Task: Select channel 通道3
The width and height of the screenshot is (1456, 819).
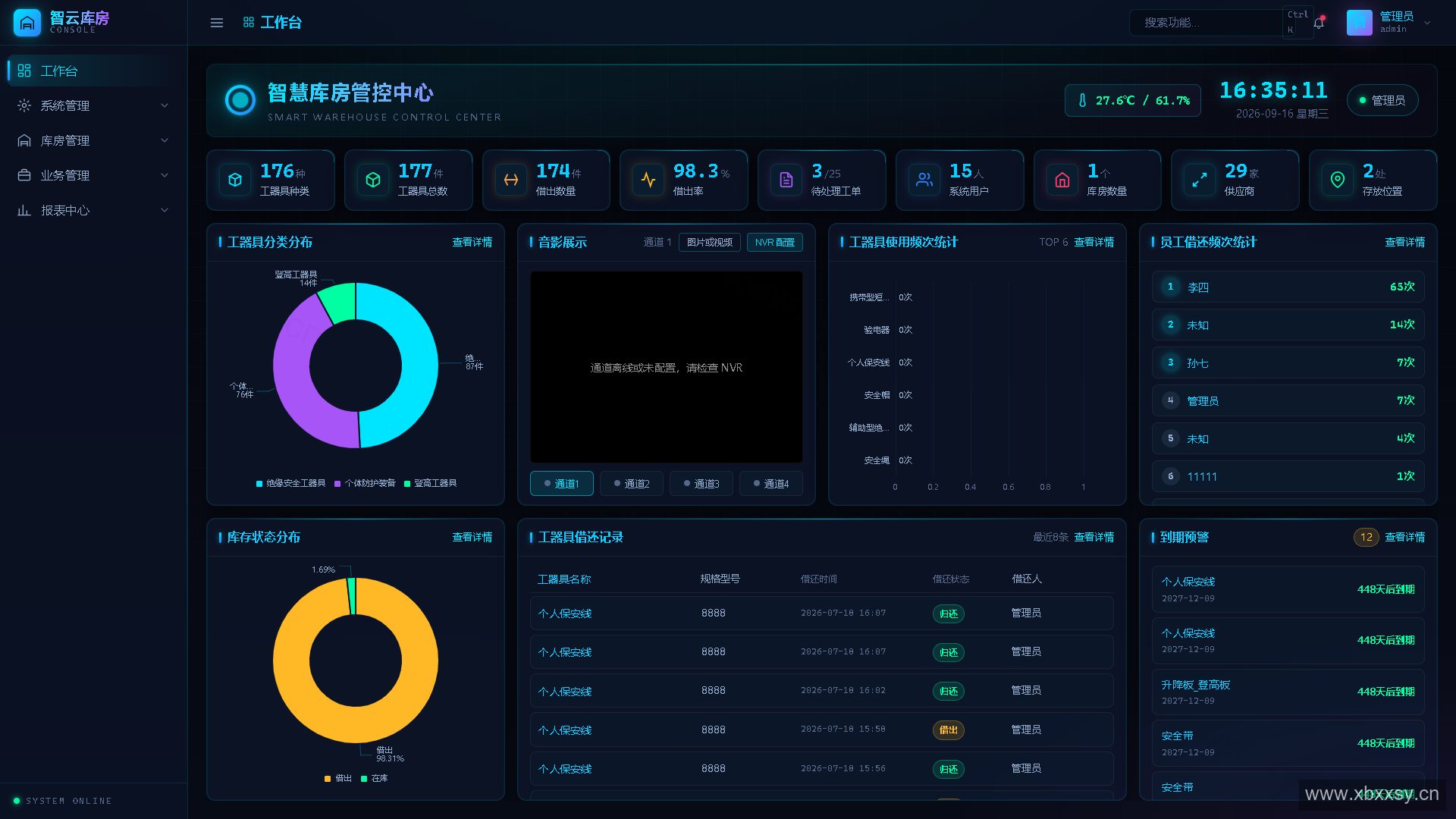Action: click(701, 484)
